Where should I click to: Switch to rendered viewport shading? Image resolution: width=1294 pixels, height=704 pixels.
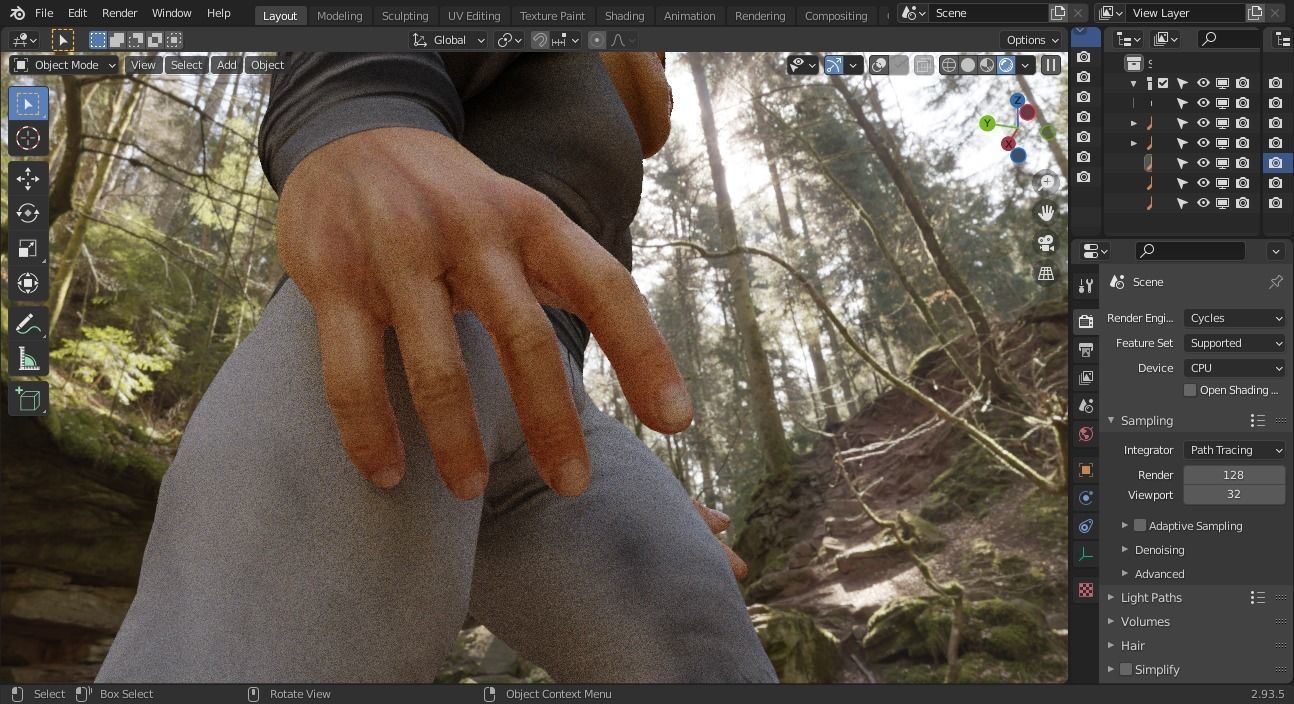[1006, 65]
